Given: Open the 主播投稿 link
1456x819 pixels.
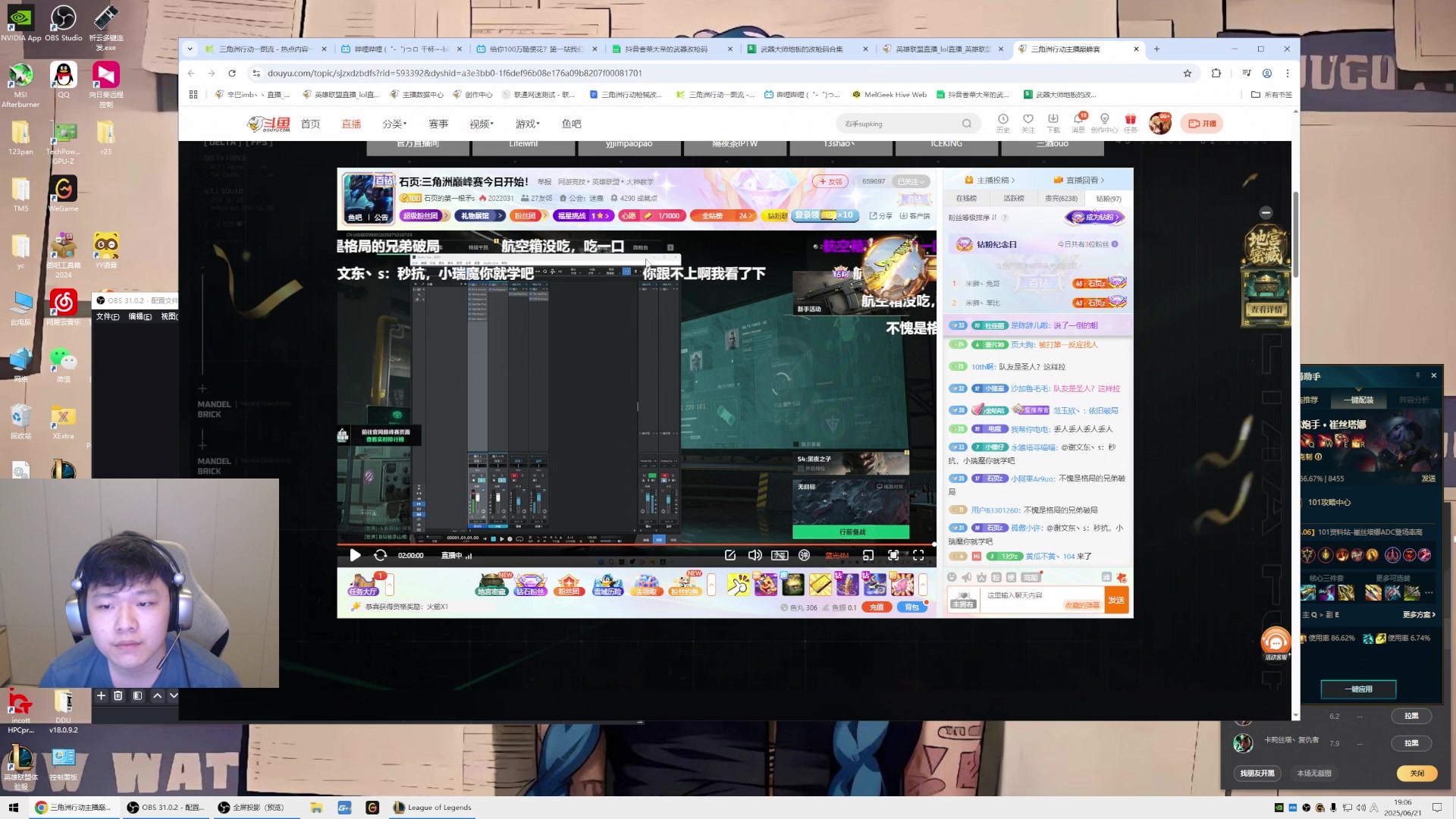Looking at the screenshot, I should (990, 180).
